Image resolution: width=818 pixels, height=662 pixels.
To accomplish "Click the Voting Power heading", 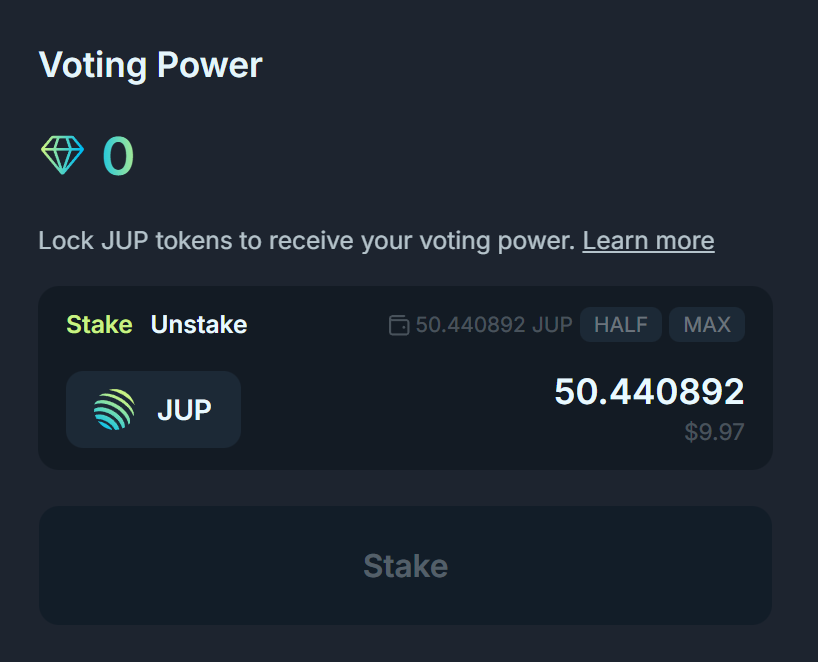I will [x=150, y=65].
